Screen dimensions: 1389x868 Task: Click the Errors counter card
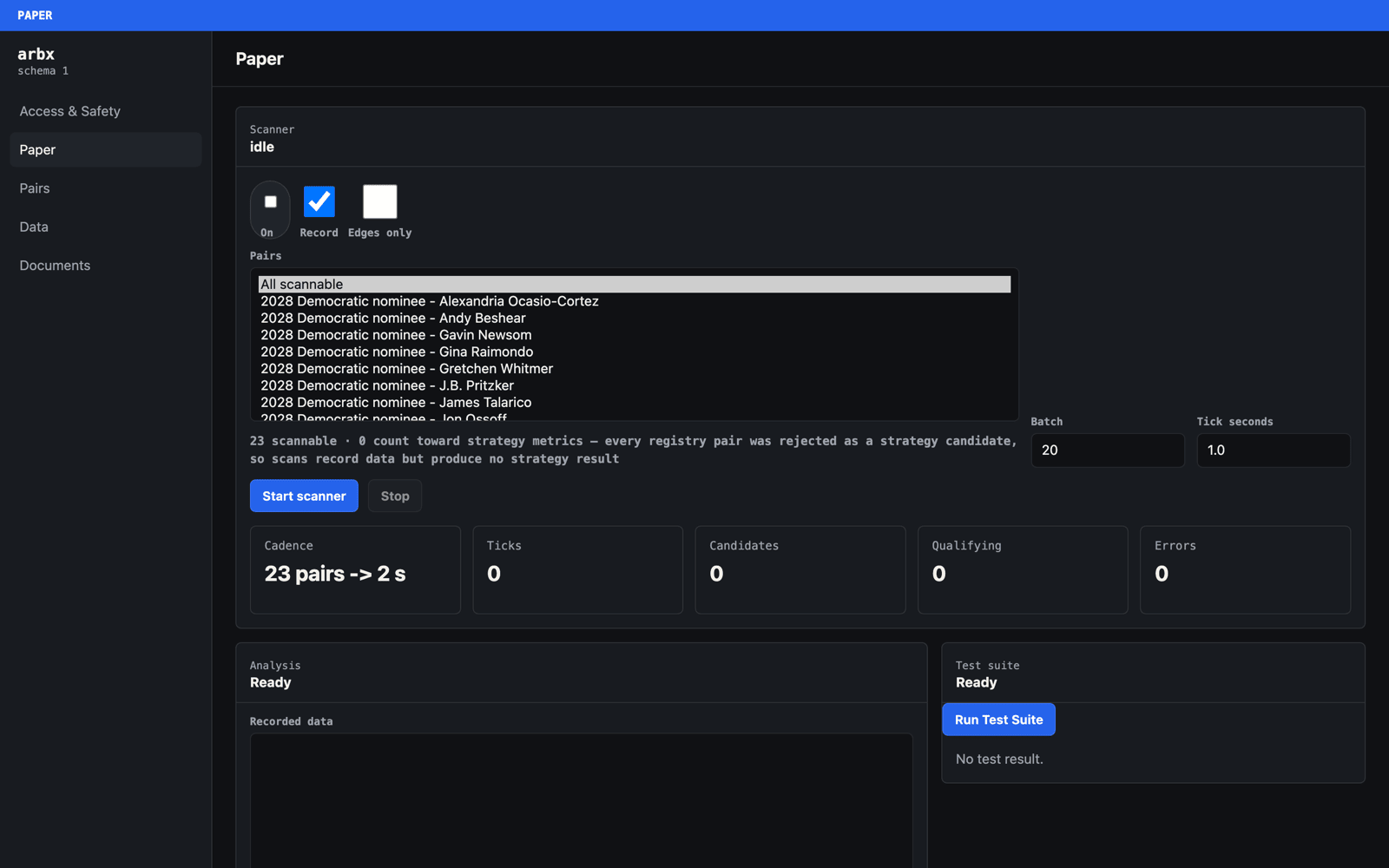click(x=1246, y=569)
